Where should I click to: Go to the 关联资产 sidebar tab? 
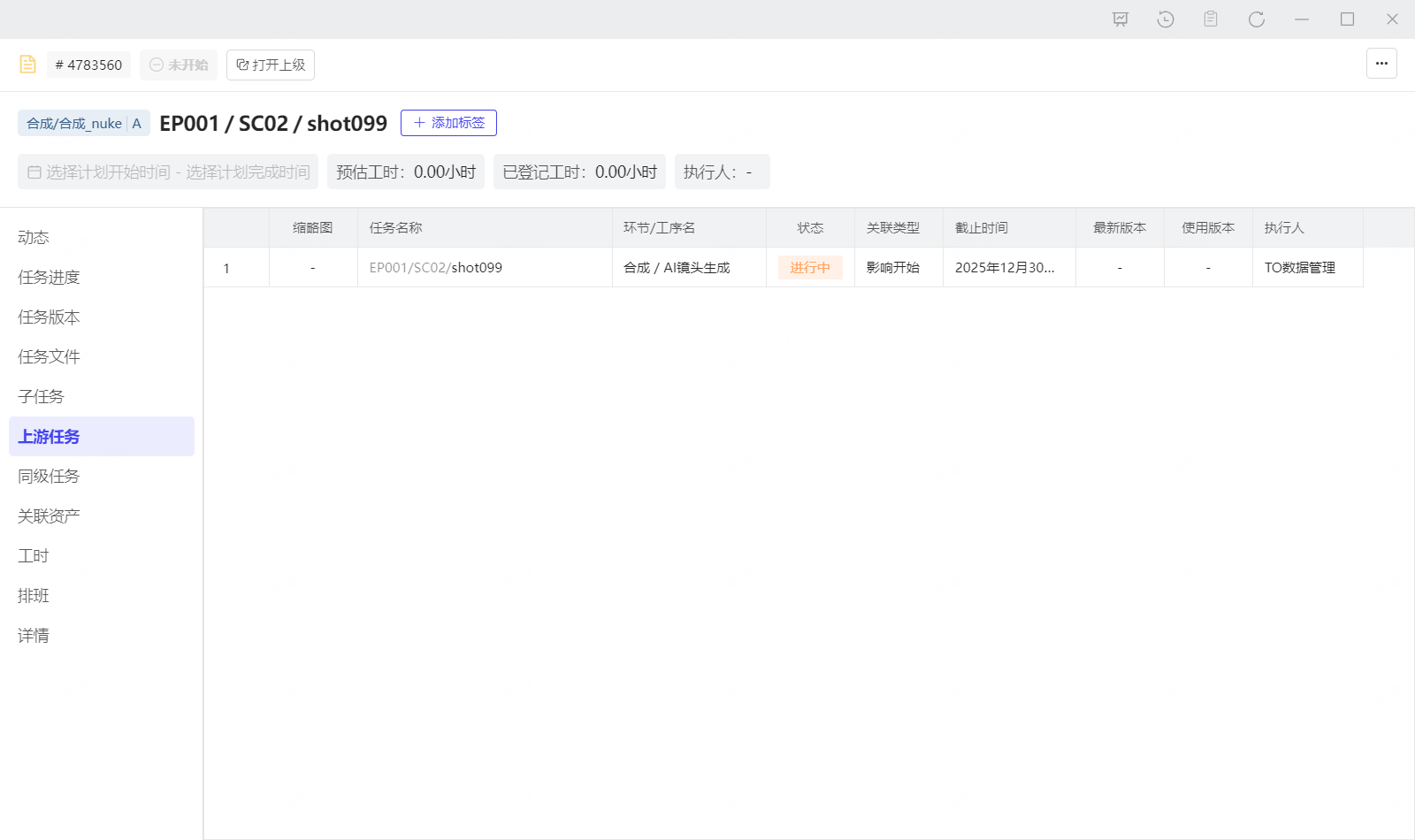pos(50,516)
